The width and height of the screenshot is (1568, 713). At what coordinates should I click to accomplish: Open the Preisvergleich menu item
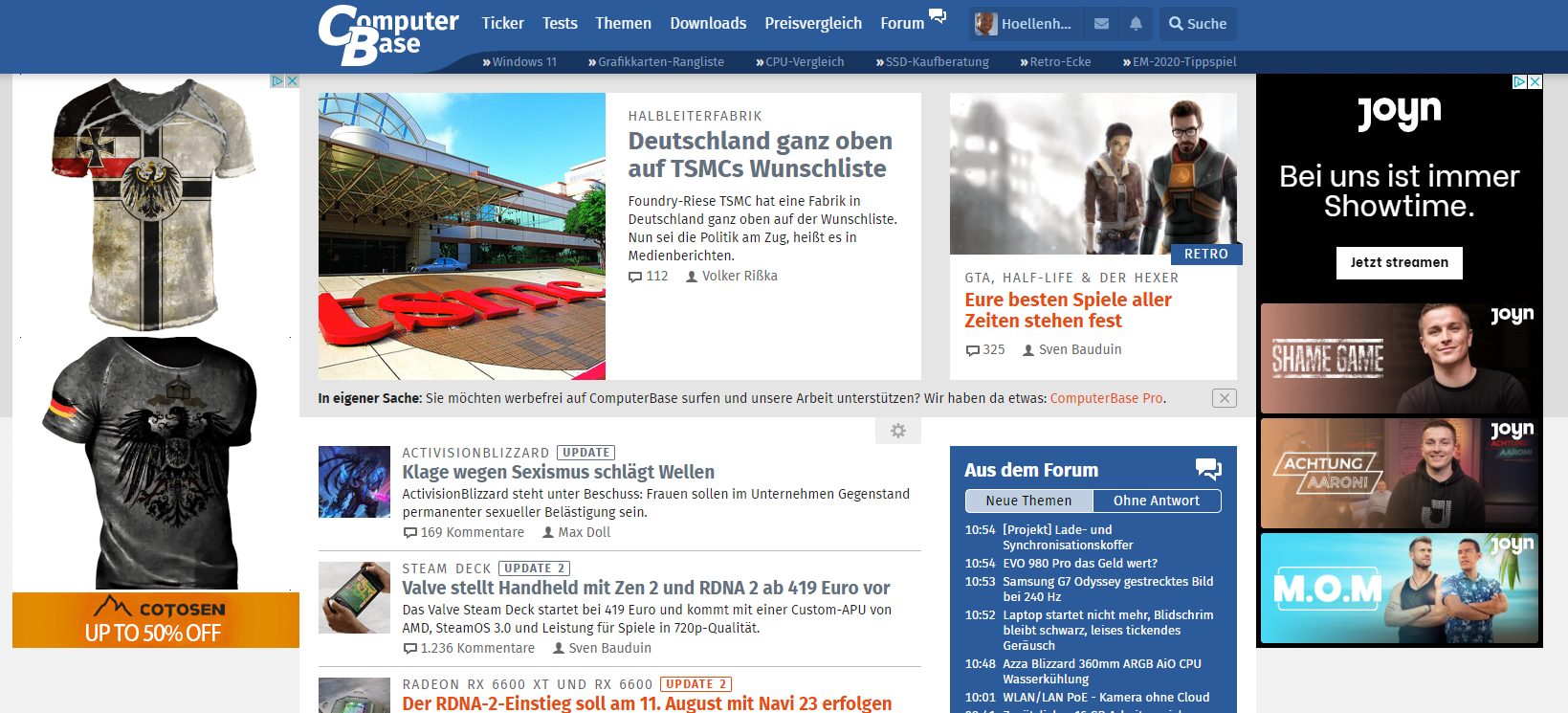coord(813,23)
